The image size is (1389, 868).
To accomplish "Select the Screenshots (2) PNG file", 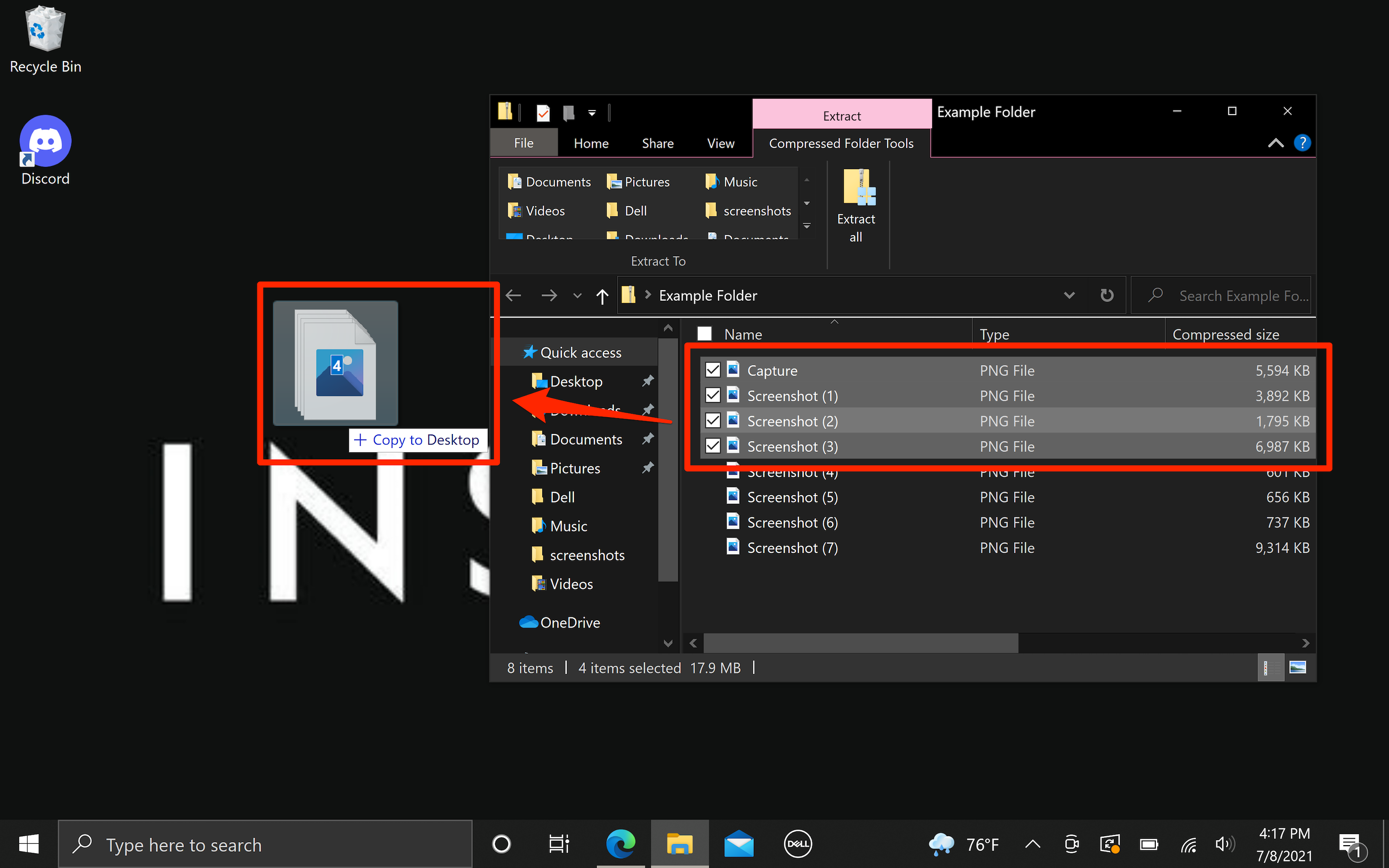I will tap(793, 420).
